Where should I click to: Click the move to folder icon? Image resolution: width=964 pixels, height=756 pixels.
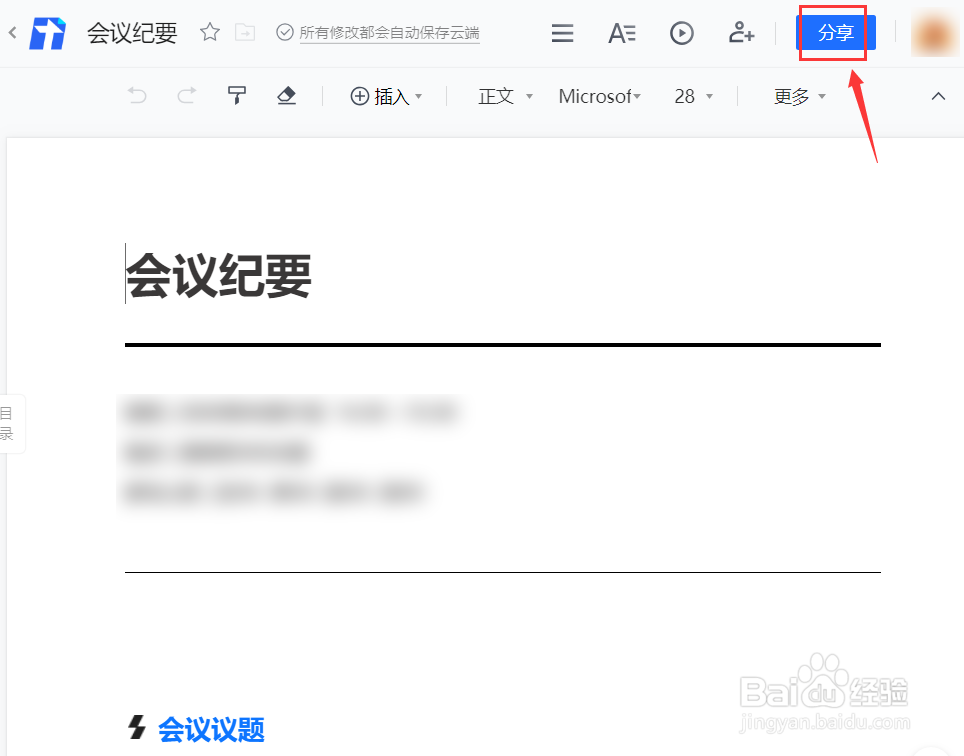tap(245, 31)
